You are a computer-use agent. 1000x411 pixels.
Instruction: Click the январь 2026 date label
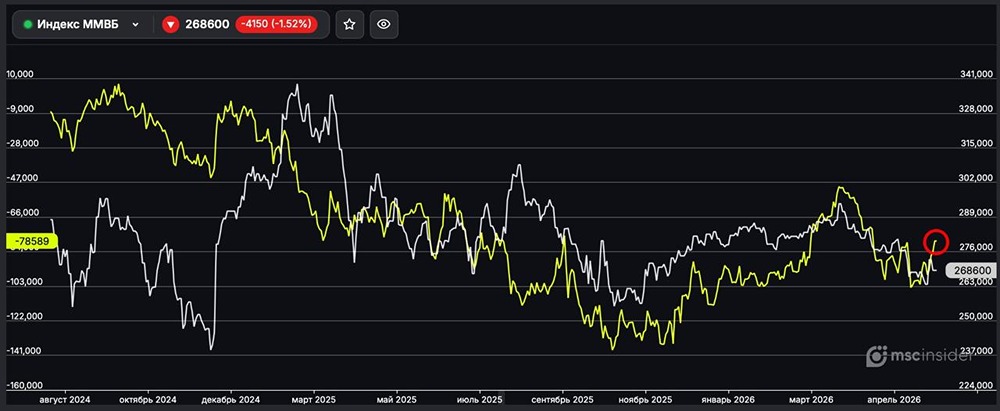pyautogui.click(x=728, y=399)
